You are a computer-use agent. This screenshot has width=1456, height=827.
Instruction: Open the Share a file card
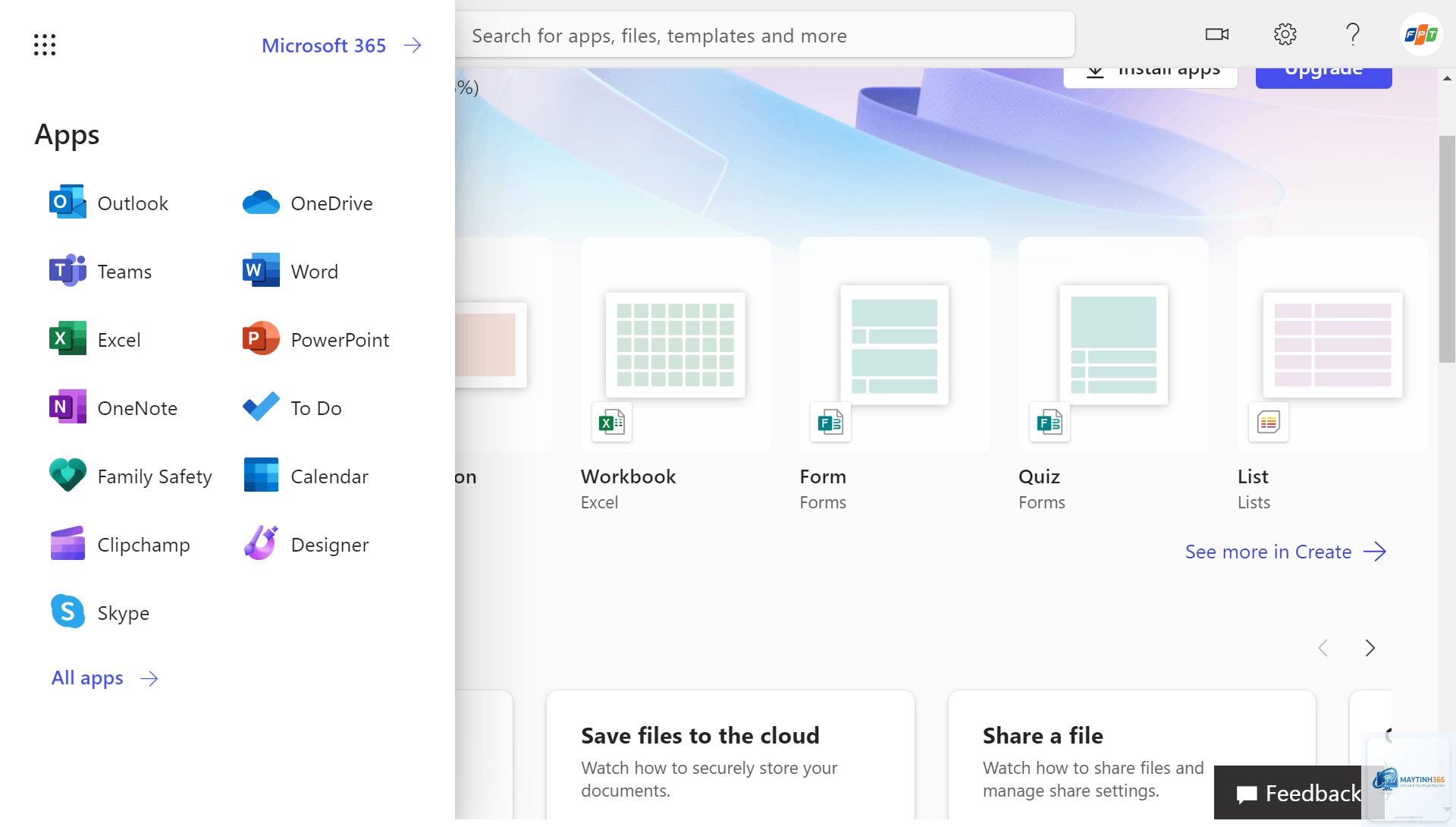[1131, 755]
